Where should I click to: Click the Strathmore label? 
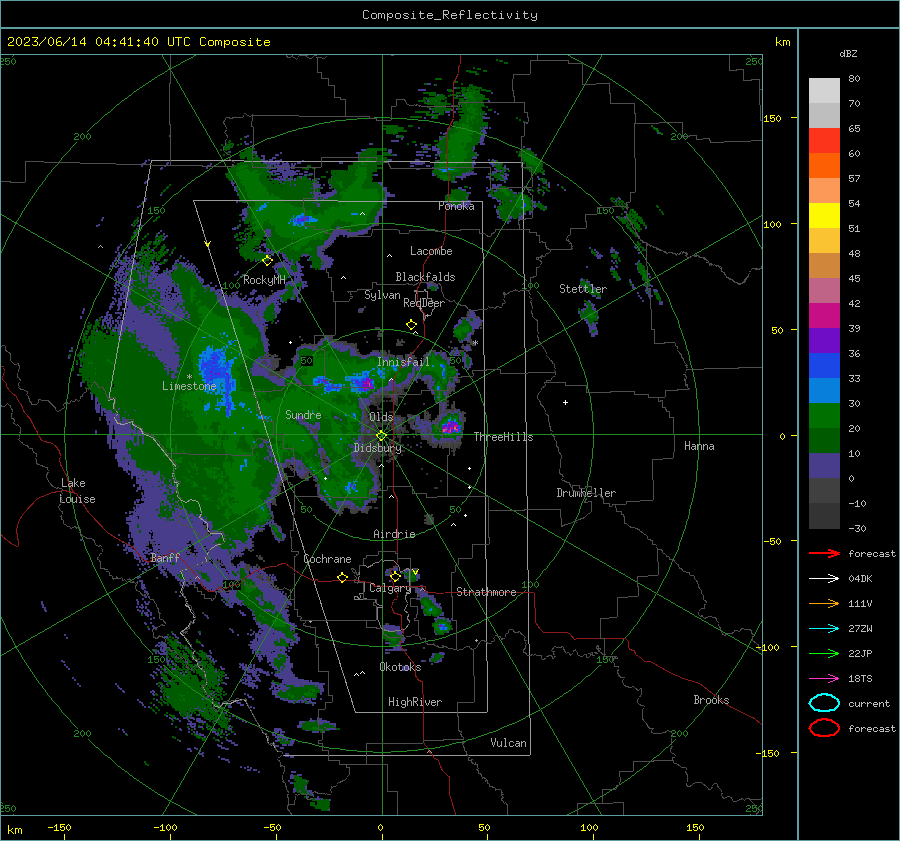pos(486,592)
